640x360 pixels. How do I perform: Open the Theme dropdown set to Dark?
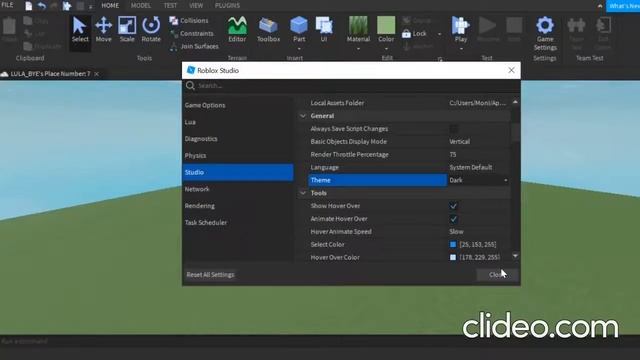point(478,180)
